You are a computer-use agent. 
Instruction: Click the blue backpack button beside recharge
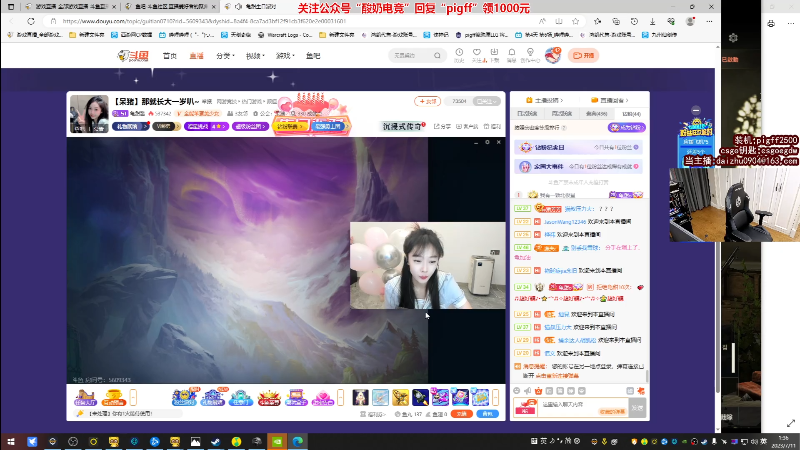pos(487,414)
